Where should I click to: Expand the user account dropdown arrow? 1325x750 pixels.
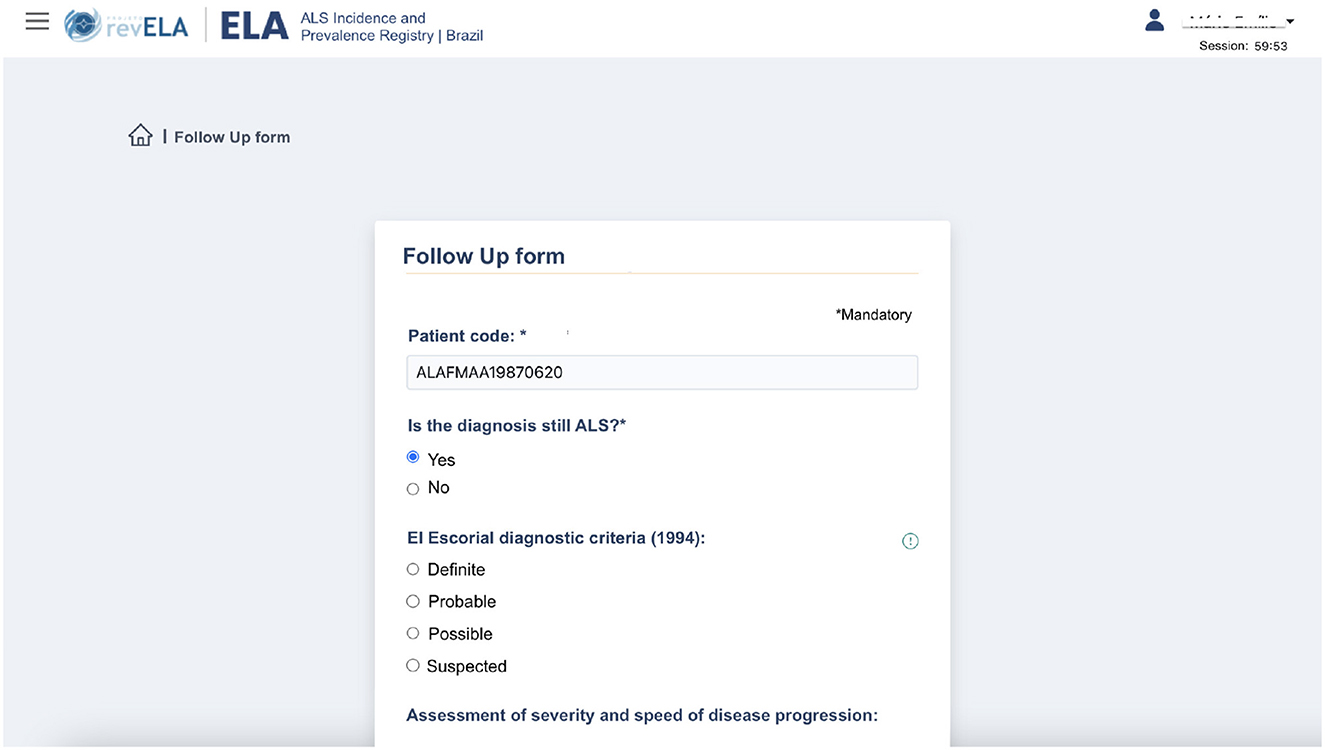(x=1290, y=22)
